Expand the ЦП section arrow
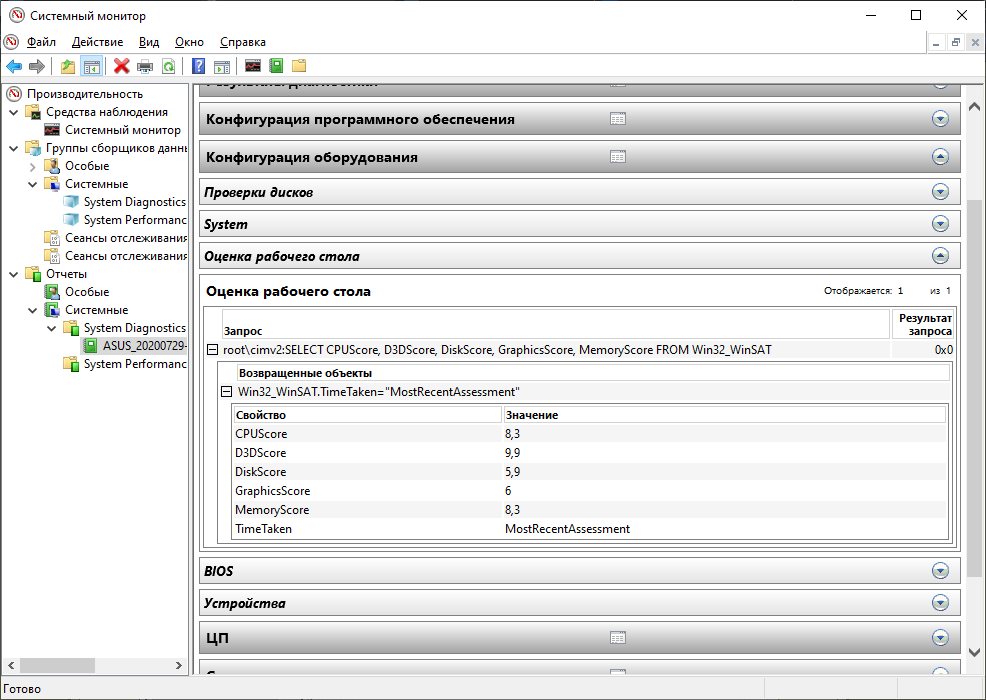Viewport: 986px width, 700px height. (940, 638)
